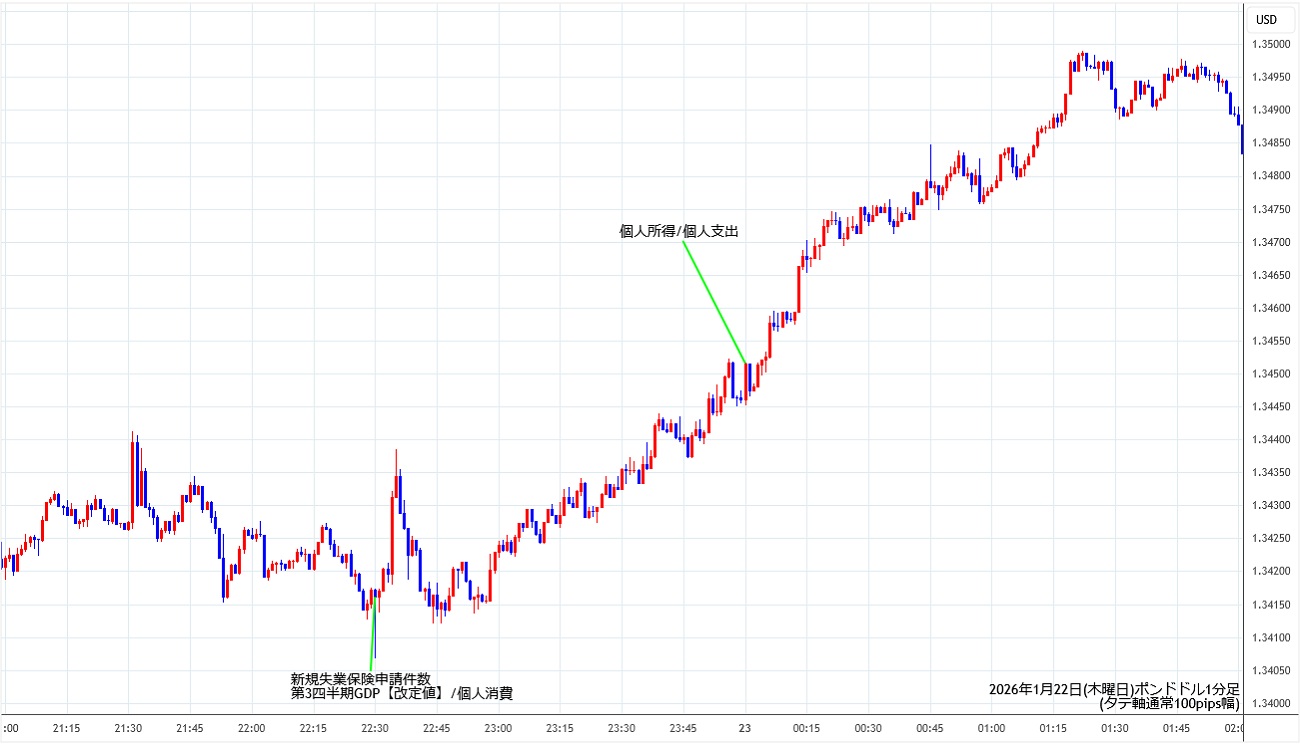
Task: Click the 23 hour marker on time axis
Action: [x=745, y=729]
